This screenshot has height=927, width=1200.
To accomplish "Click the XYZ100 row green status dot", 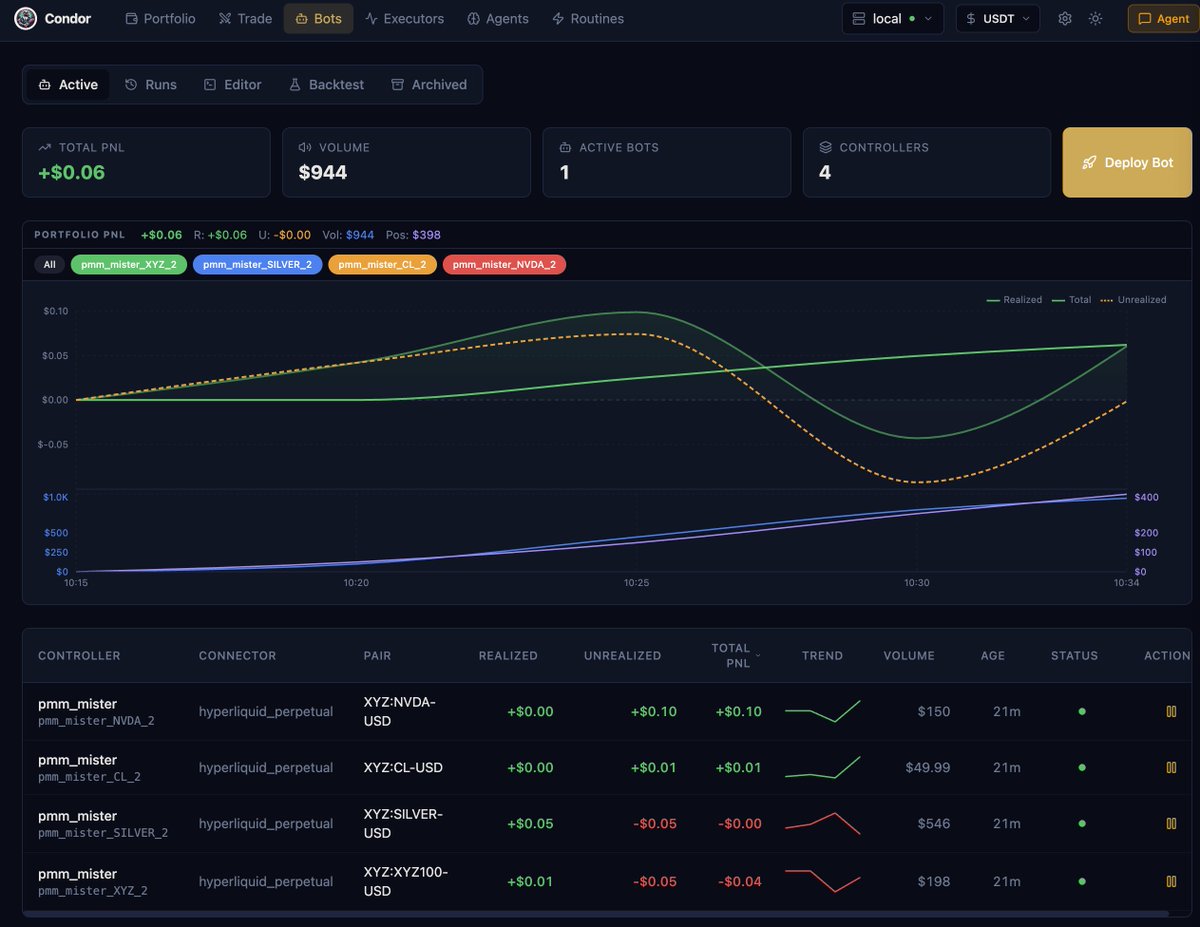I will (1081, 882).
